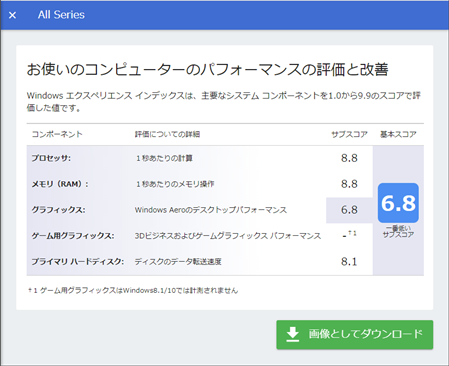Select the プライマリ ハードディスク row label
This screenshot has height=366, width=449.
pyautogui.click(x=78, y=262)
